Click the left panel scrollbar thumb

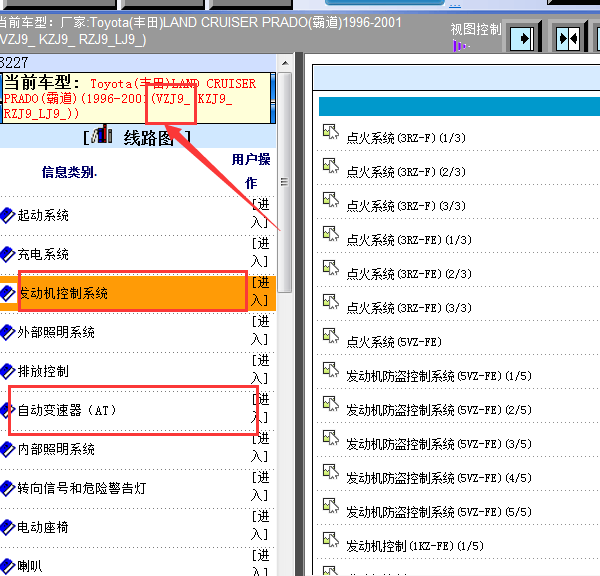[x=285, y=183]
